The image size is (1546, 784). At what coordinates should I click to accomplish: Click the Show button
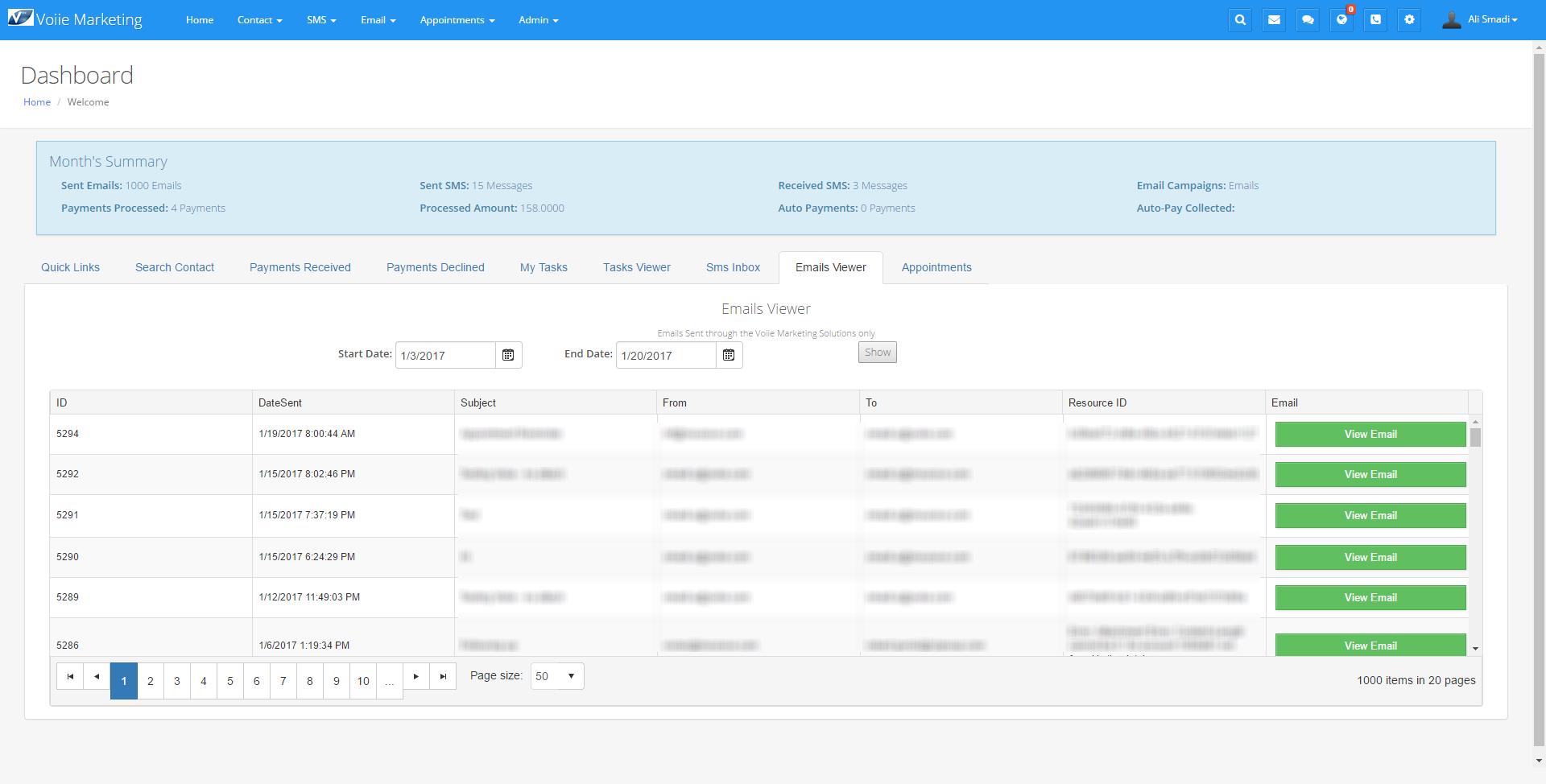[878, 353]
